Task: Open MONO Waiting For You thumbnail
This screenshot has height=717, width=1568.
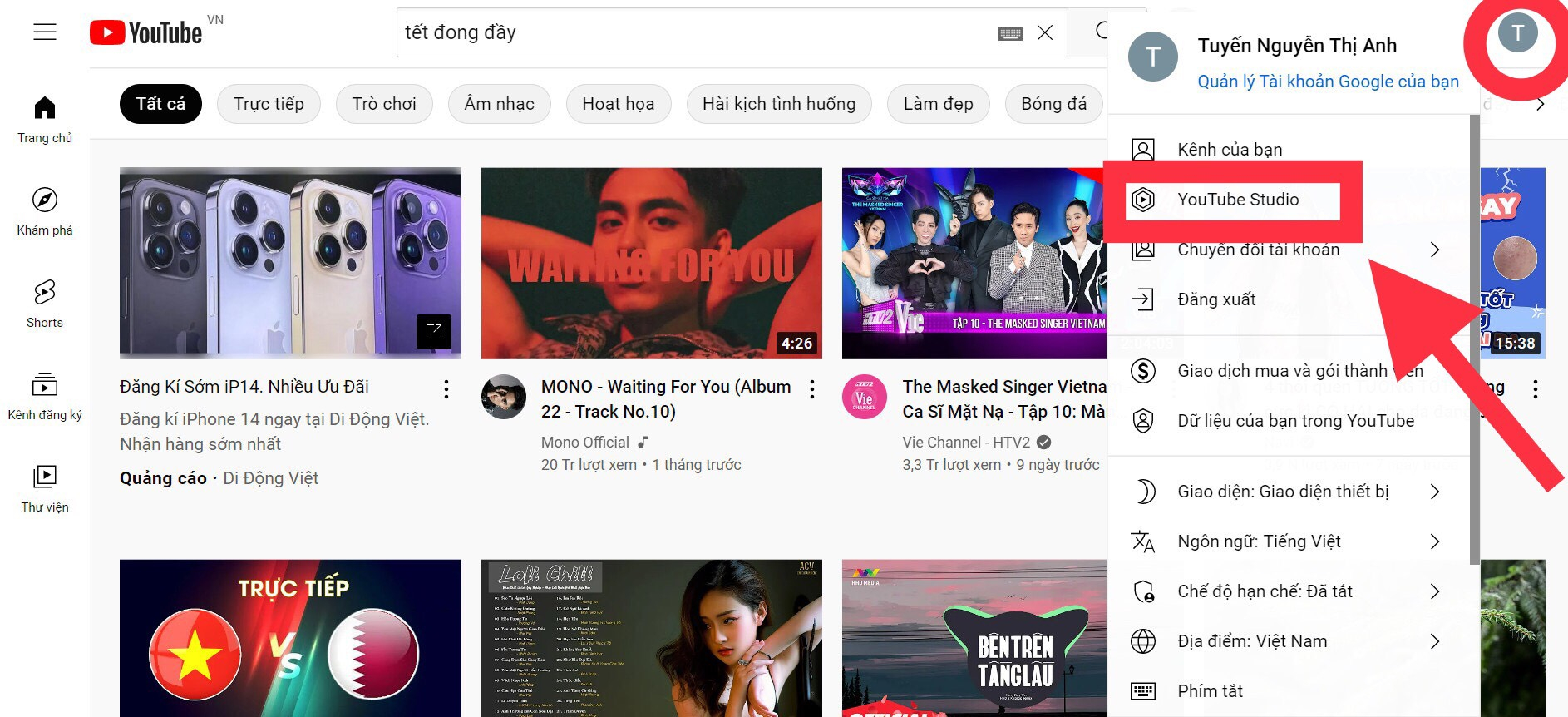Action: pos(651,263)
